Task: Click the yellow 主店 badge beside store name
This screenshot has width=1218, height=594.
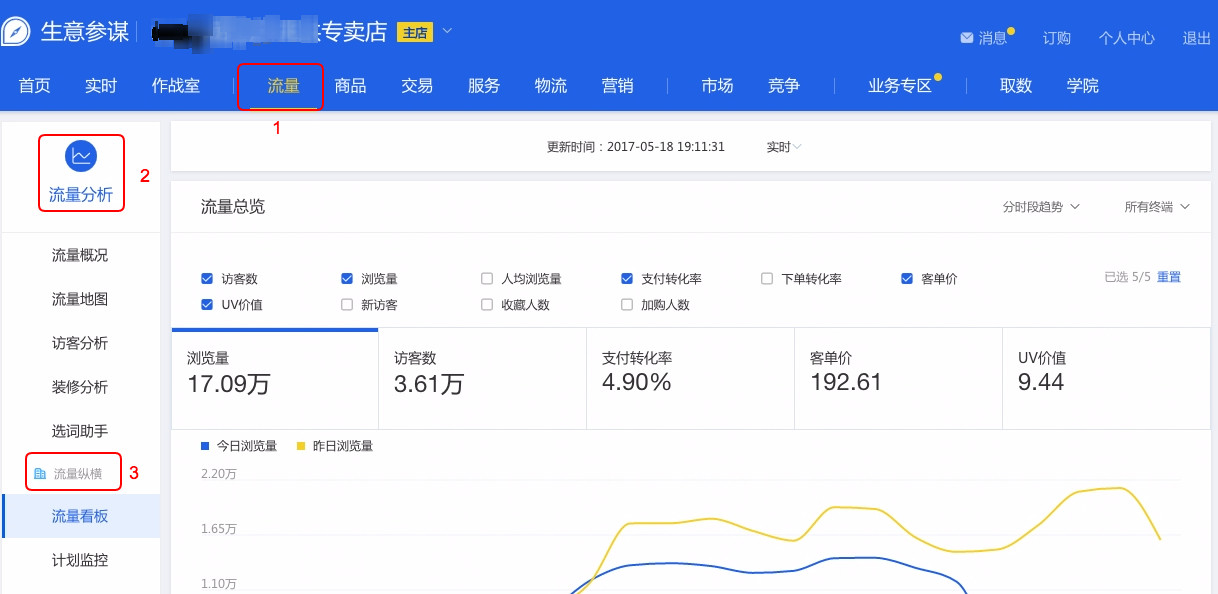Action: [x=417, y=31]
